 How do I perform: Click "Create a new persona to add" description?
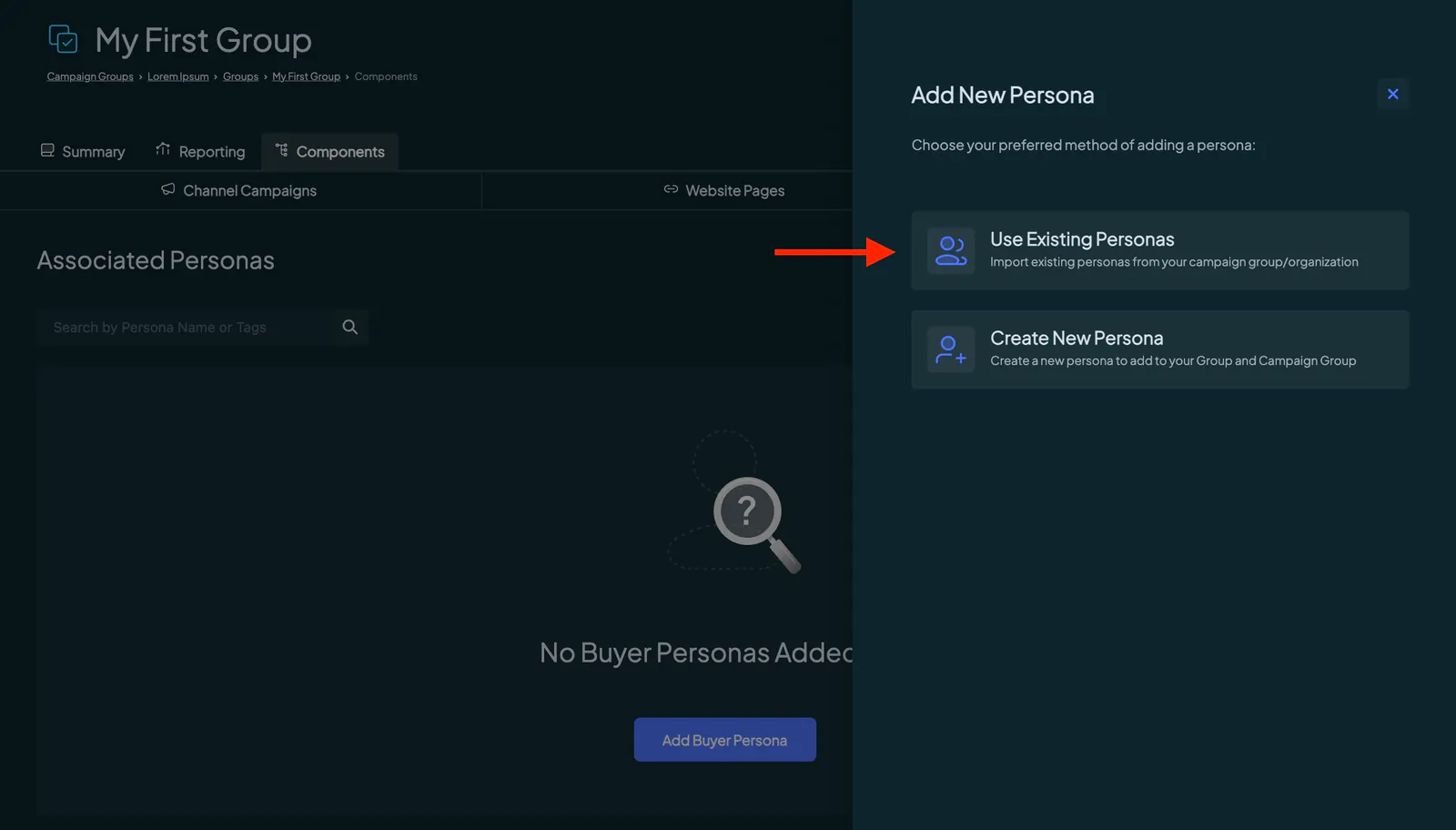click(x=1173, y=361)
